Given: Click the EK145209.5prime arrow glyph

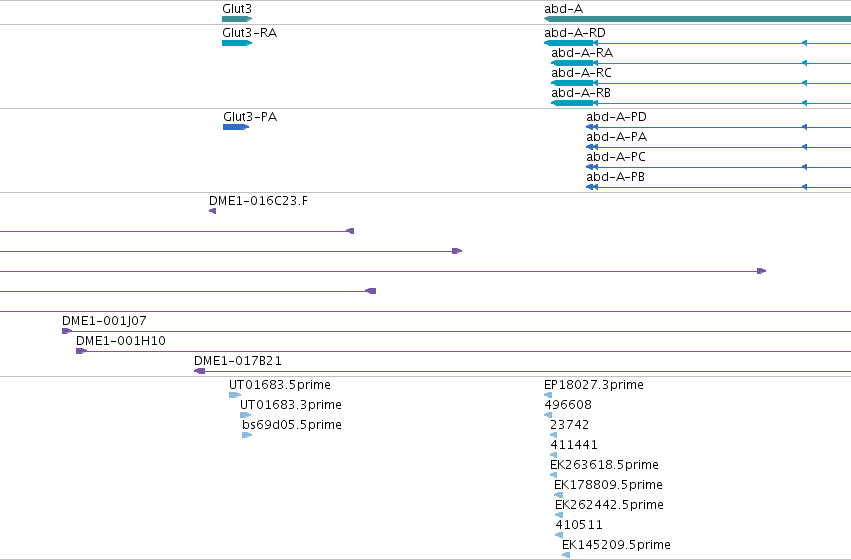Looking at the screenshot, I should pos(566,555).
